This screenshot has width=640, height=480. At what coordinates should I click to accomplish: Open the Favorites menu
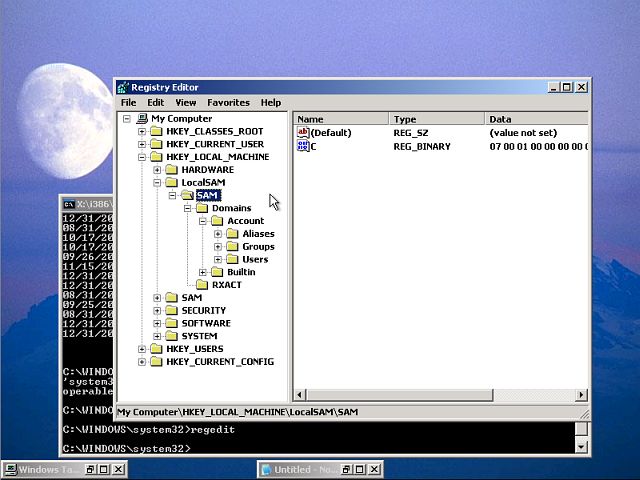tap(228, 102)
